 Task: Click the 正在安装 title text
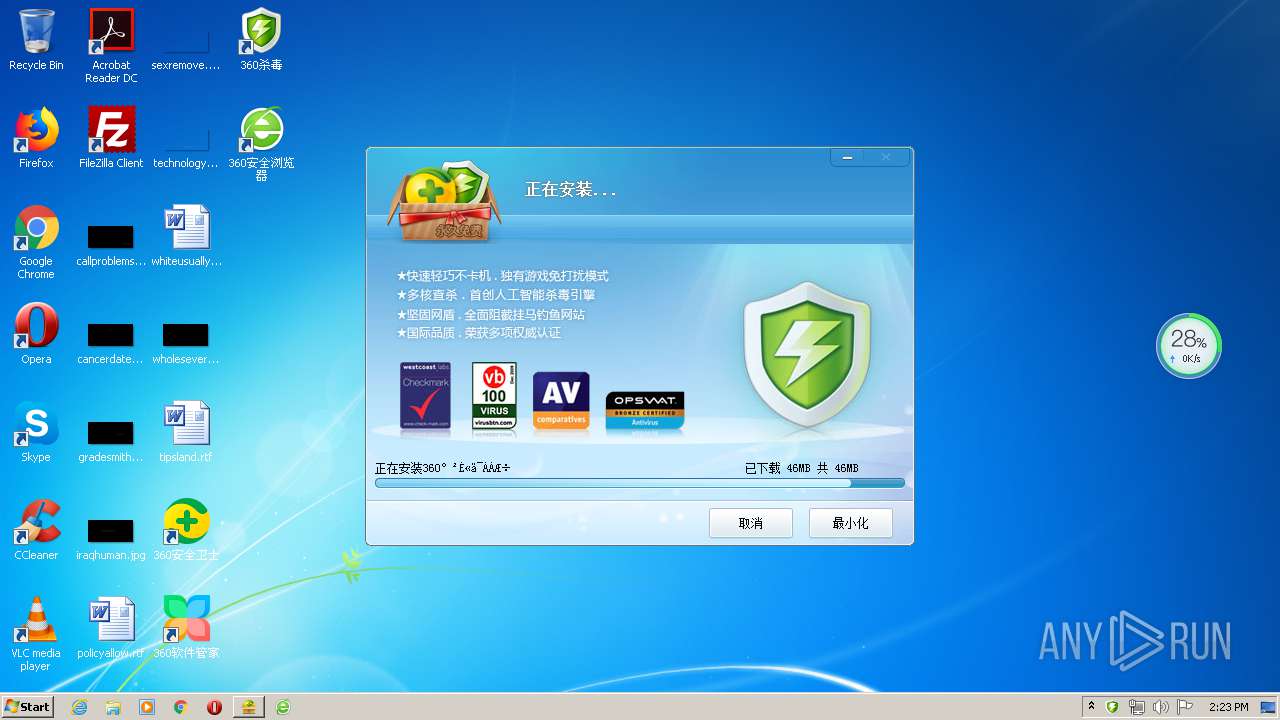coord(570,189)
